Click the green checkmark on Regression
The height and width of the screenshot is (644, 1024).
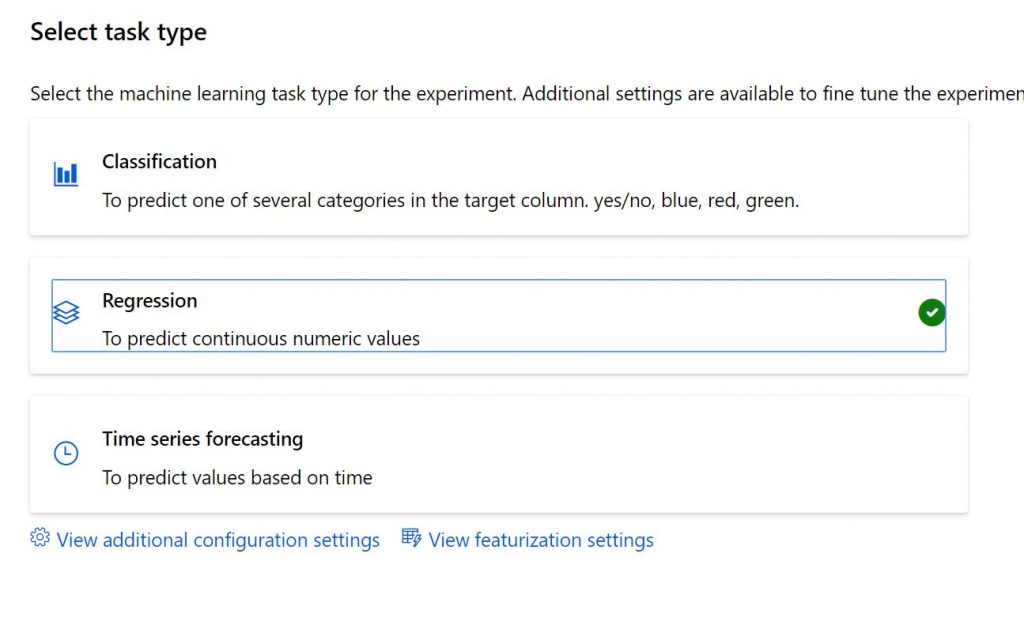tap(931, 314)
